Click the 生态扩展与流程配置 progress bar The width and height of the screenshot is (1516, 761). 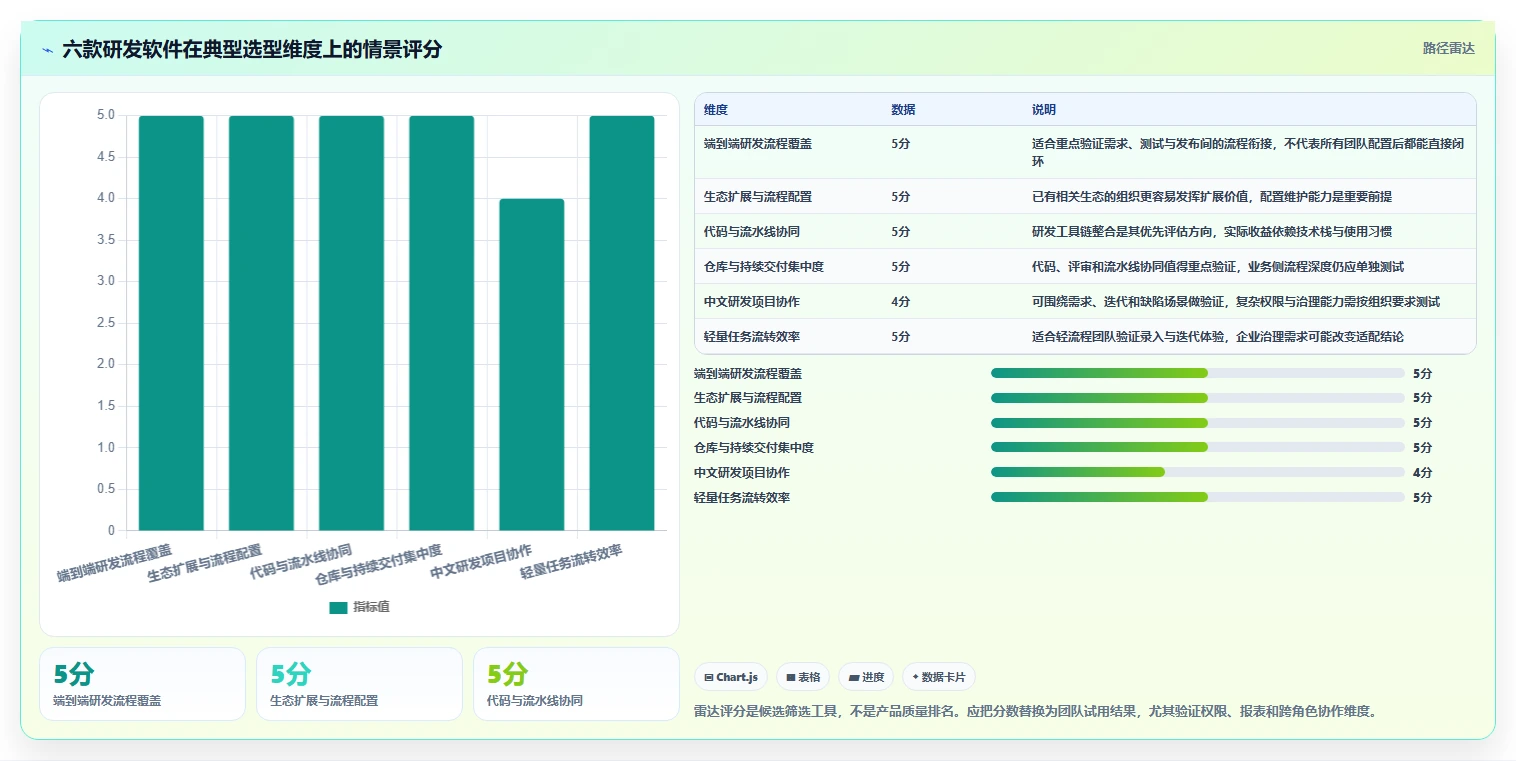click(x=1198, y=398)
